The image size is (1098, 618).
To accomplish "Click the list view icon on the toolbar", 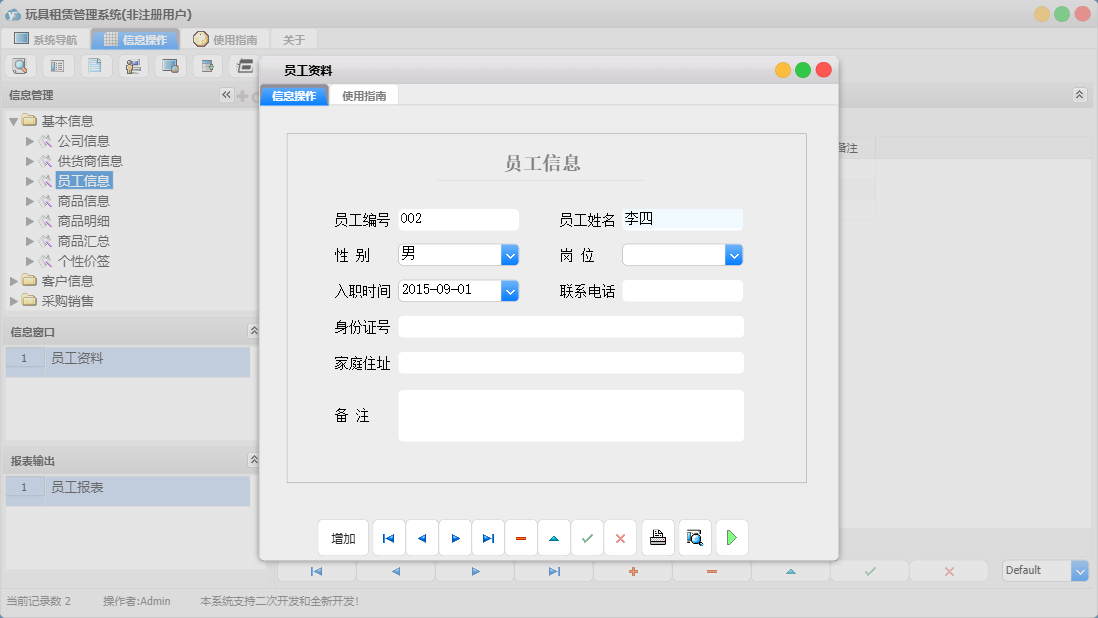I will [57, 65].
